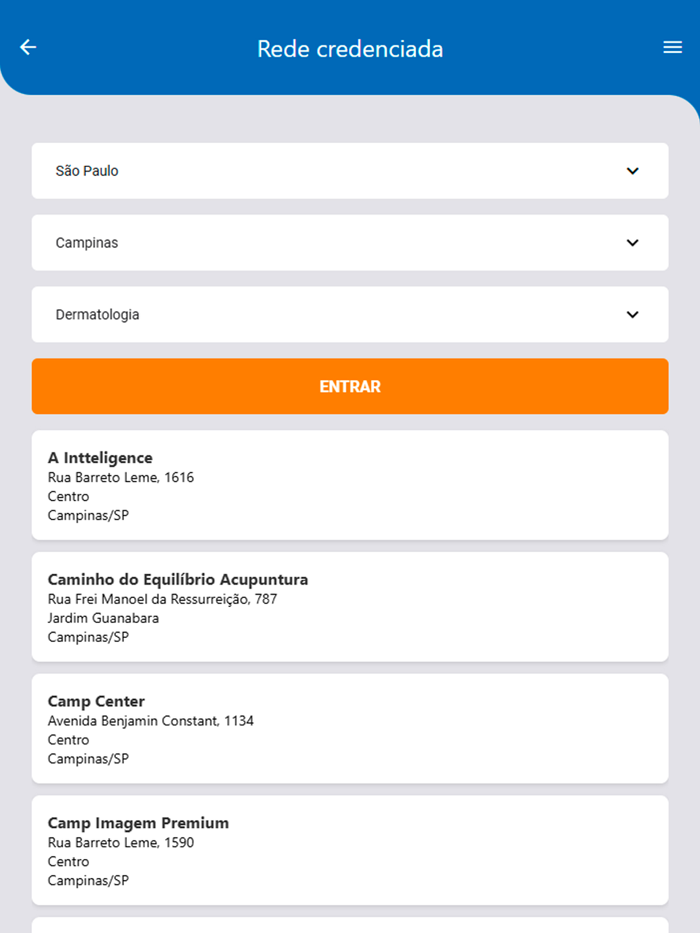Click the Rede credenciada title
The image size is (700, 933).
coord(350,47)
